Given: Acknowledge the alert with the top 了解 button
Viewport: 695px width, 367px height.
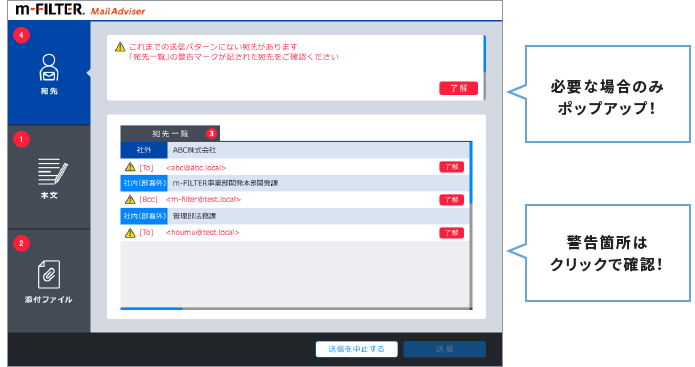Looking at the screenshot, I should coord(458,88).
